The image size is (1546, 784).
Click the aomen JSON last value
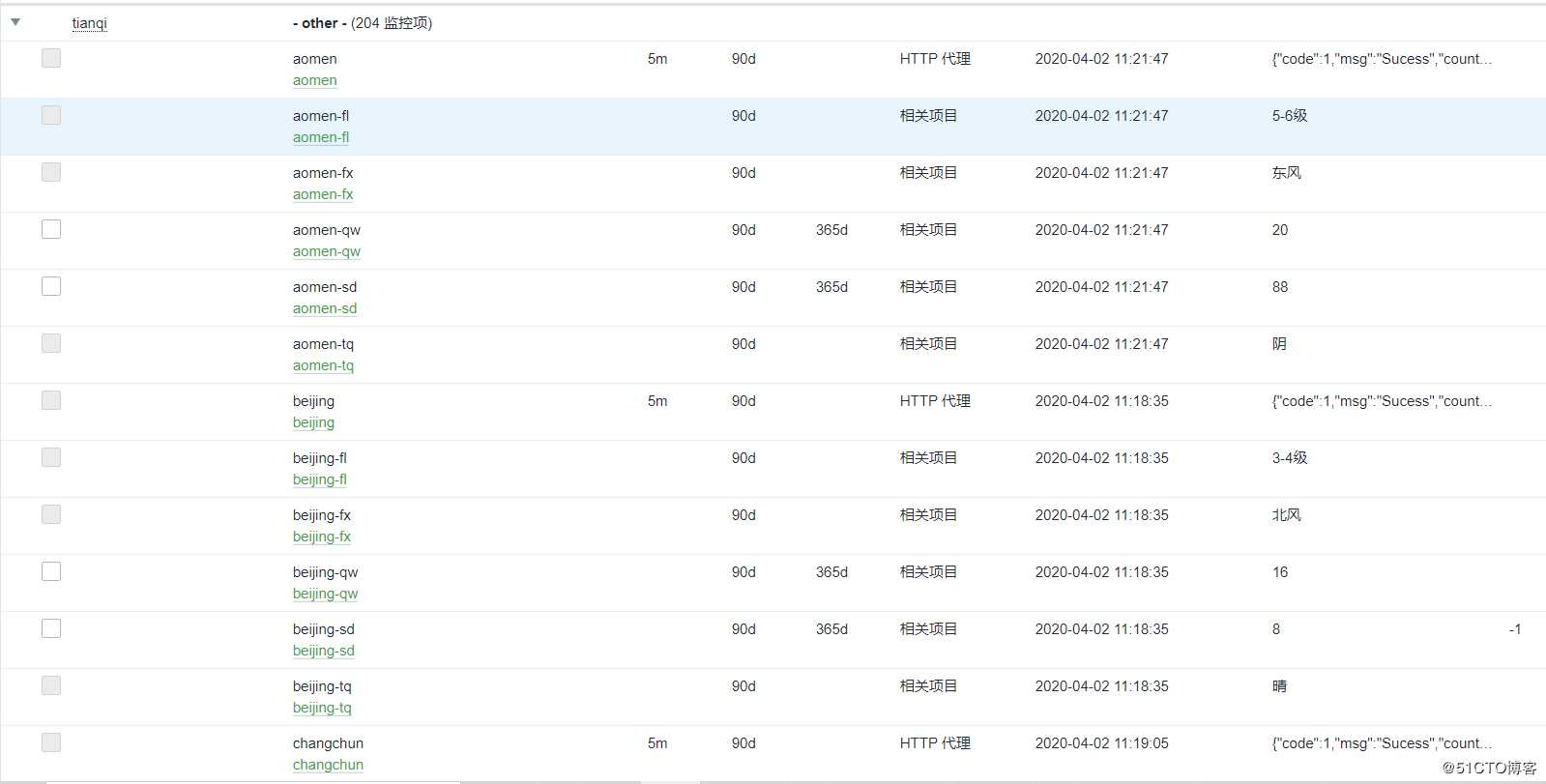point(1382,59)
